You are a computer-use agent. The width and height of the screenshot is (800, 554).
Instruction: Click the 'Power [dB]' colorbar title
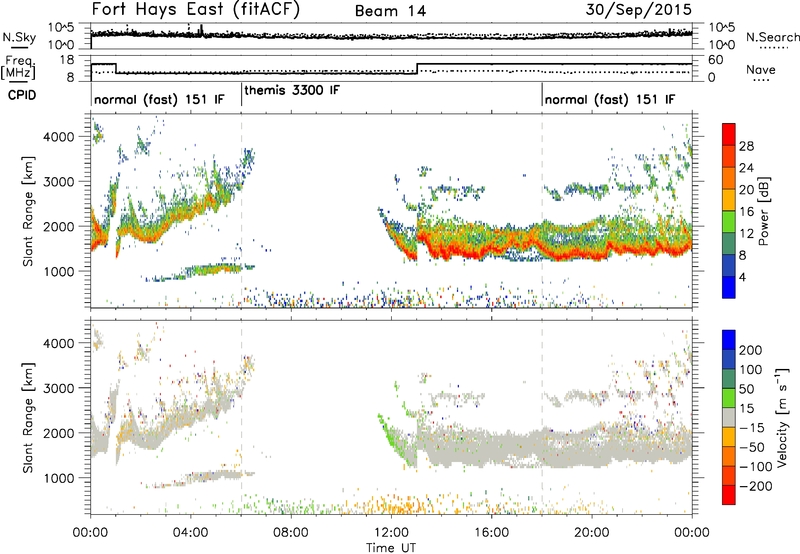coord(763,211)
